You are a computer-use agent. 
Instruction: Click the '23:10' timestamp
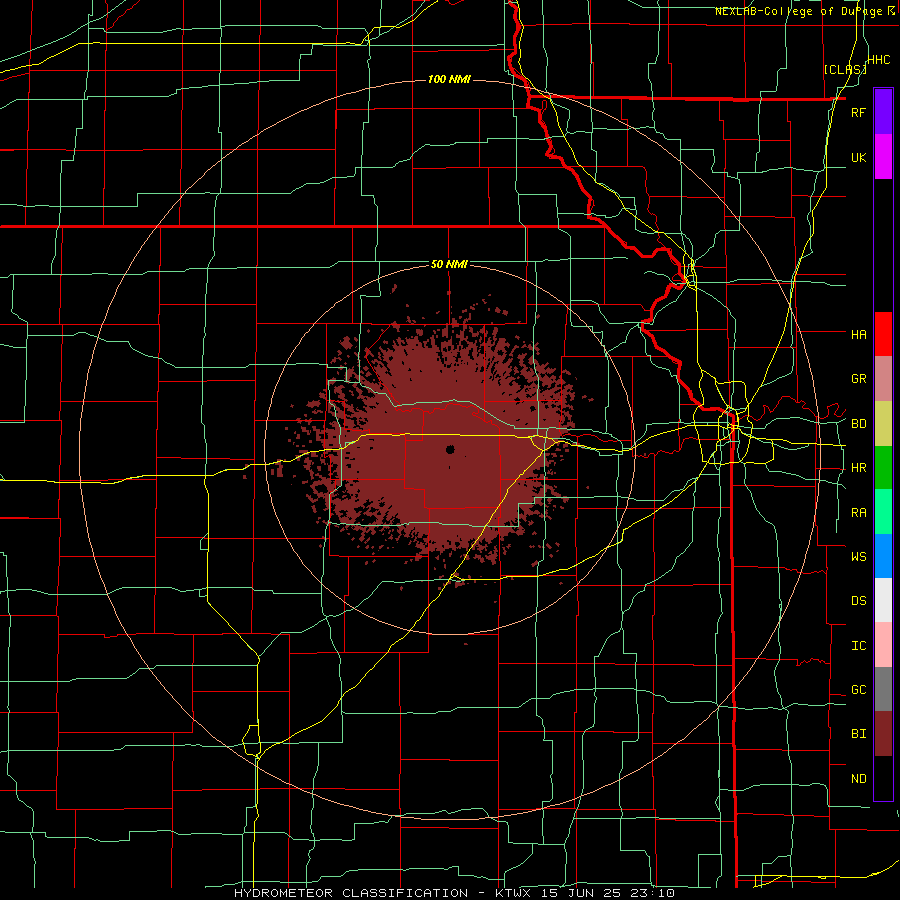(x=654, y=893)
